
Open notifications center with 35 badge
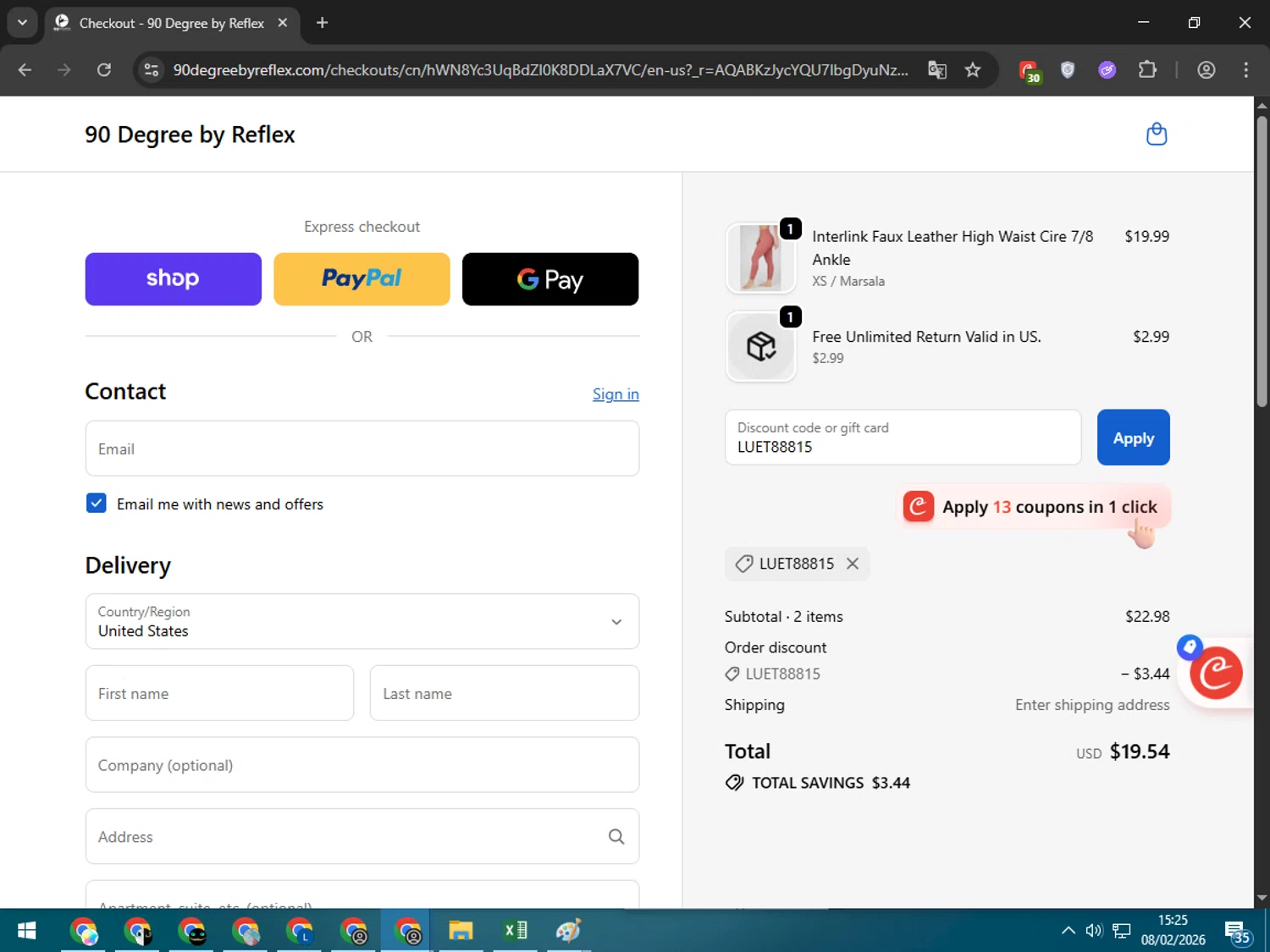pos(1238,933)
